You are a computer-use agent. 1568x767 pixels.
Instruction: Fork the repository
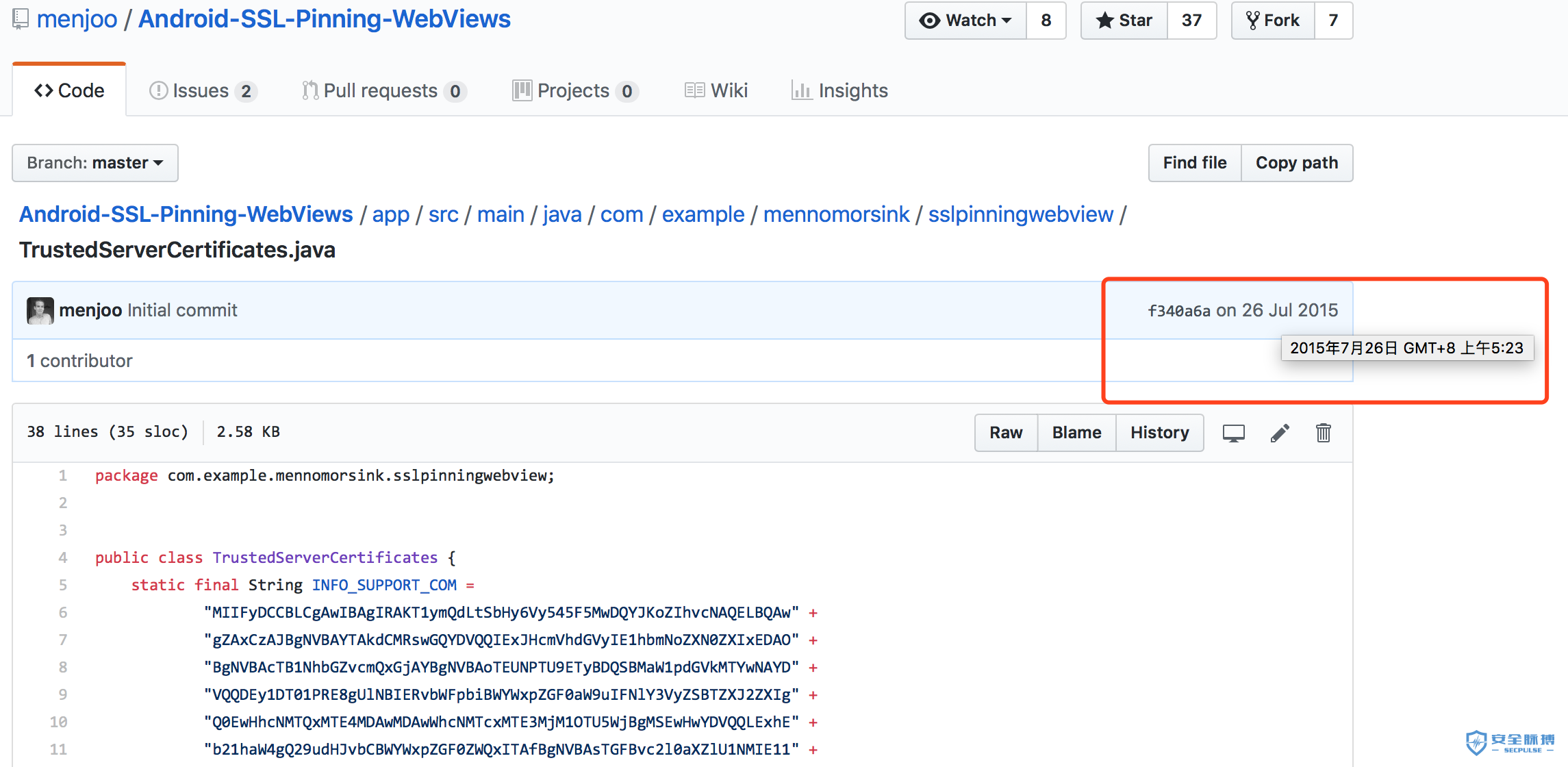click(x=1273, y=21)
